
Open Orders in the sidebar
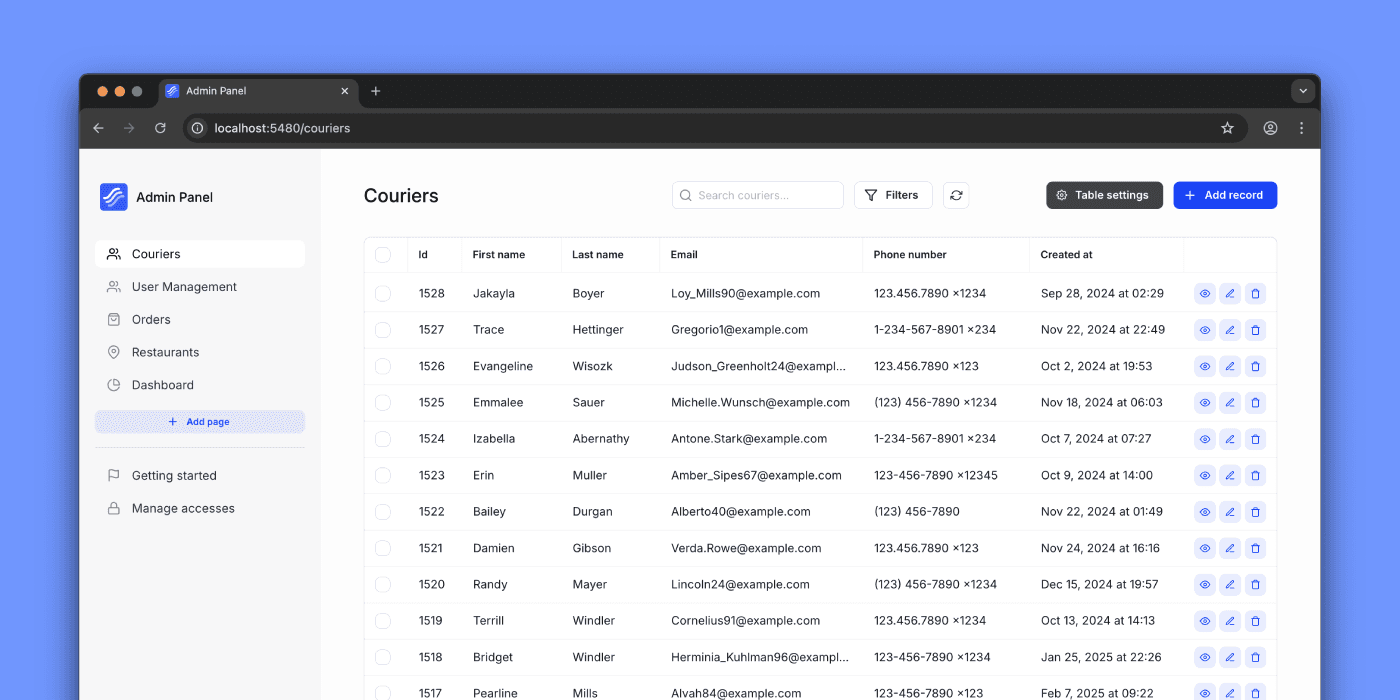tap(200, 320)
